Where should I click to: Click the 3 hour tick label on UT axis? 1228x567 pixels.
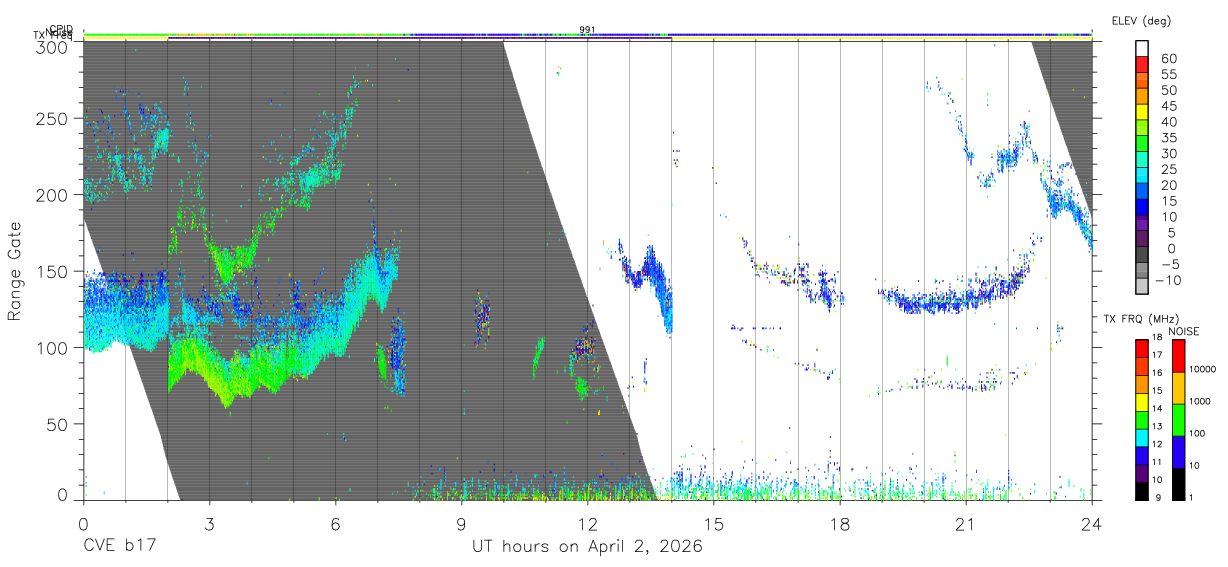(210, 524)
